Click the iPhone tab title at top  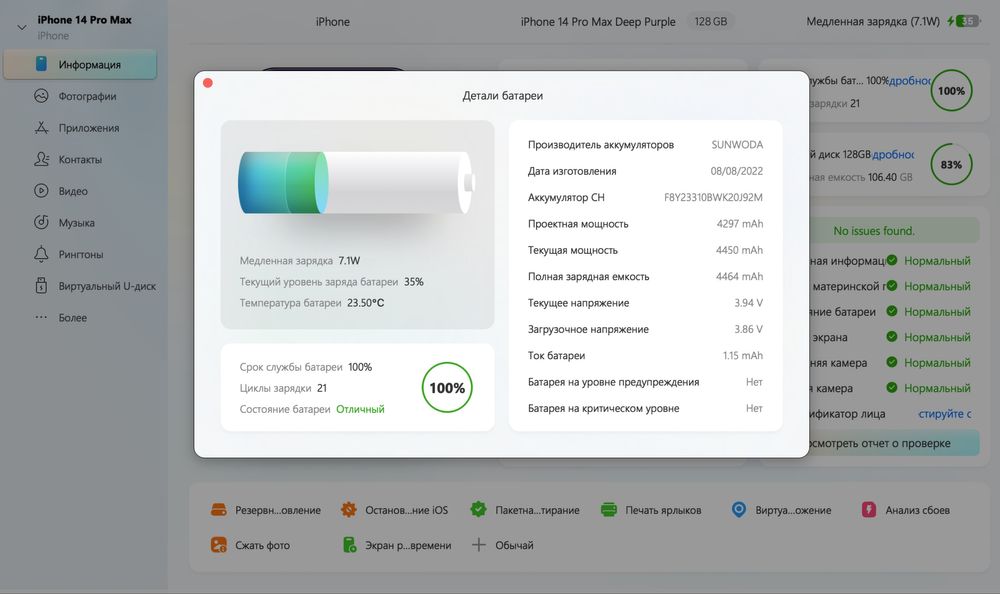(332, 22)
